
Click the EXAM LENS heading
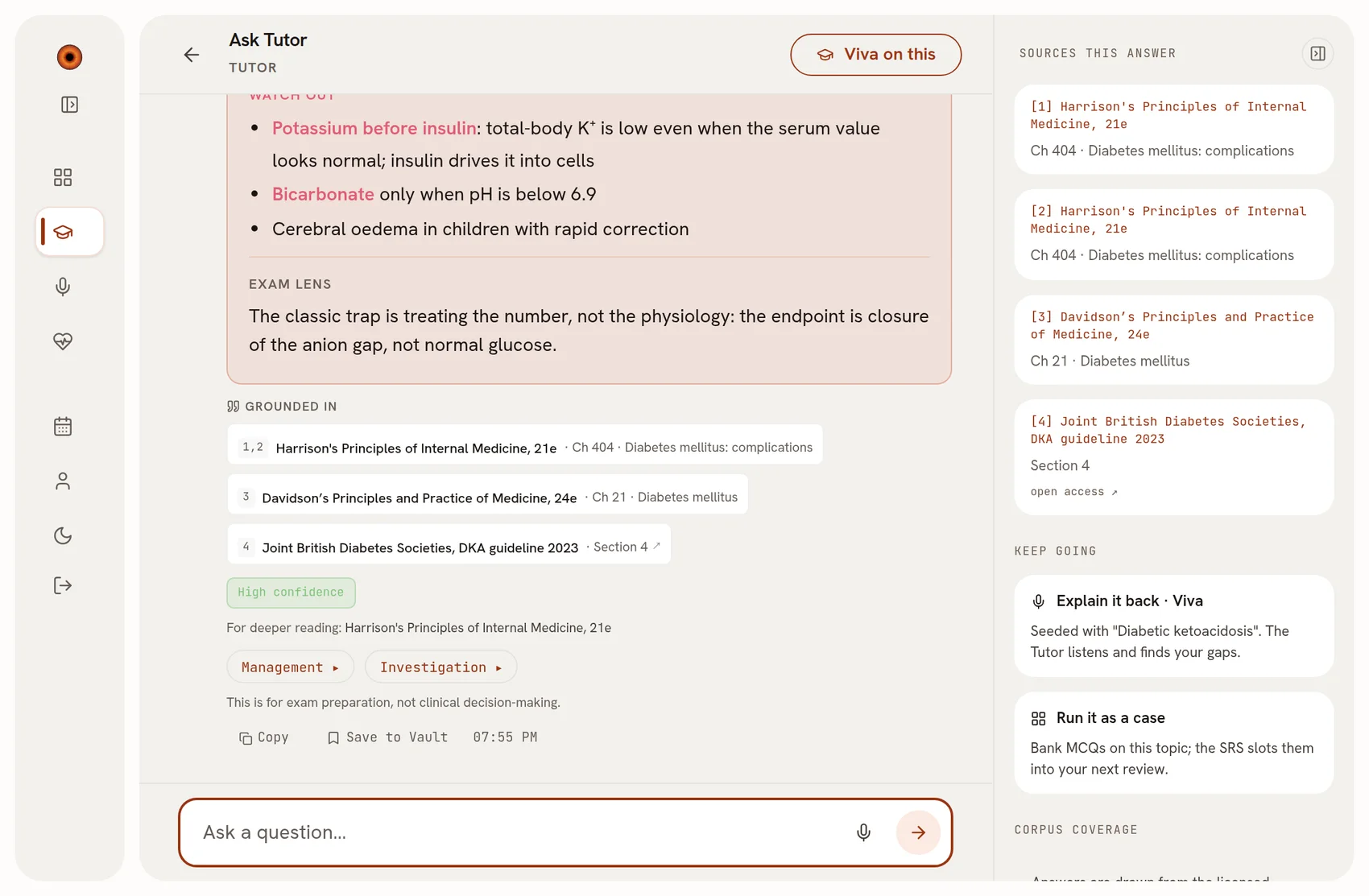coord(290,284)
